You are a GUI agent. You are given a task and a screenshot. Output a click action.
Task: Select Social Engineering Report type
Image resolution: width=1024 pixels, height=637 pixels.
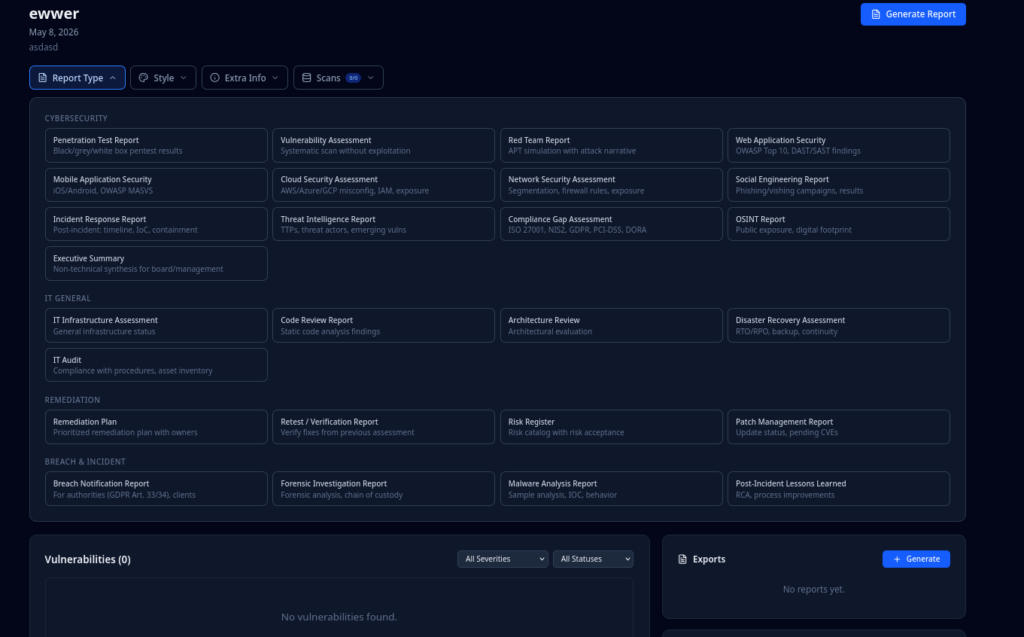tap(839, 185)
